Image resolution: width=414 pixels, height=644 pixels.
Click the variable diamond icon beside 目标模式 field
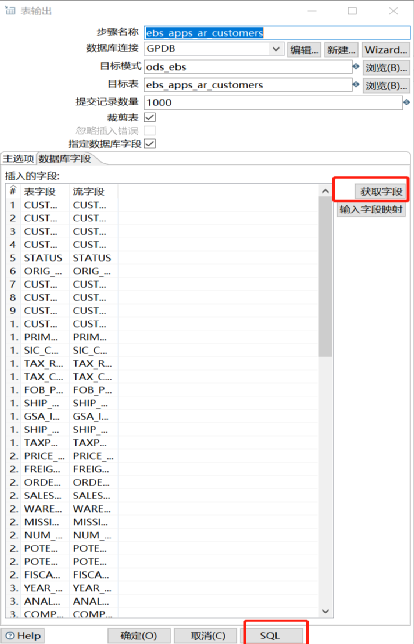tap(356, 66)
